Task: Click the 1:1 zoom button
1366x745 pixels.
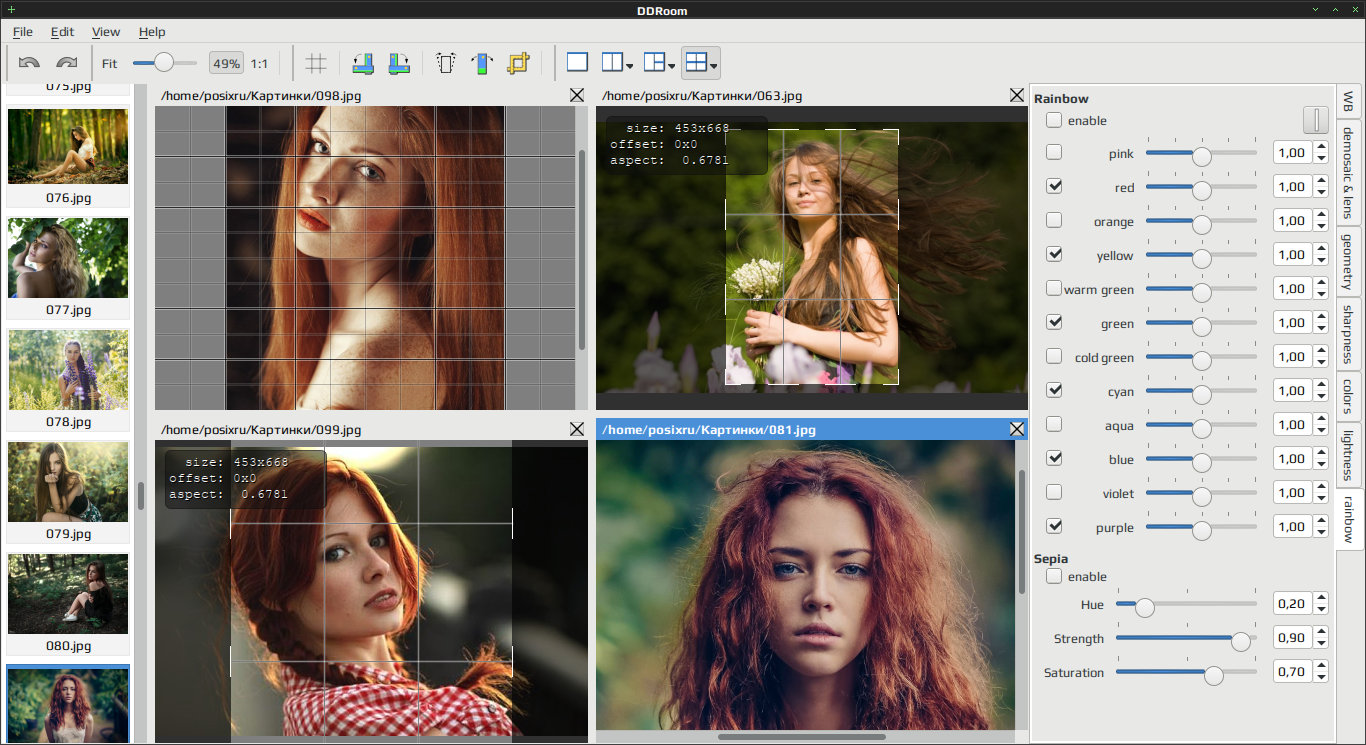Action: 259,63
